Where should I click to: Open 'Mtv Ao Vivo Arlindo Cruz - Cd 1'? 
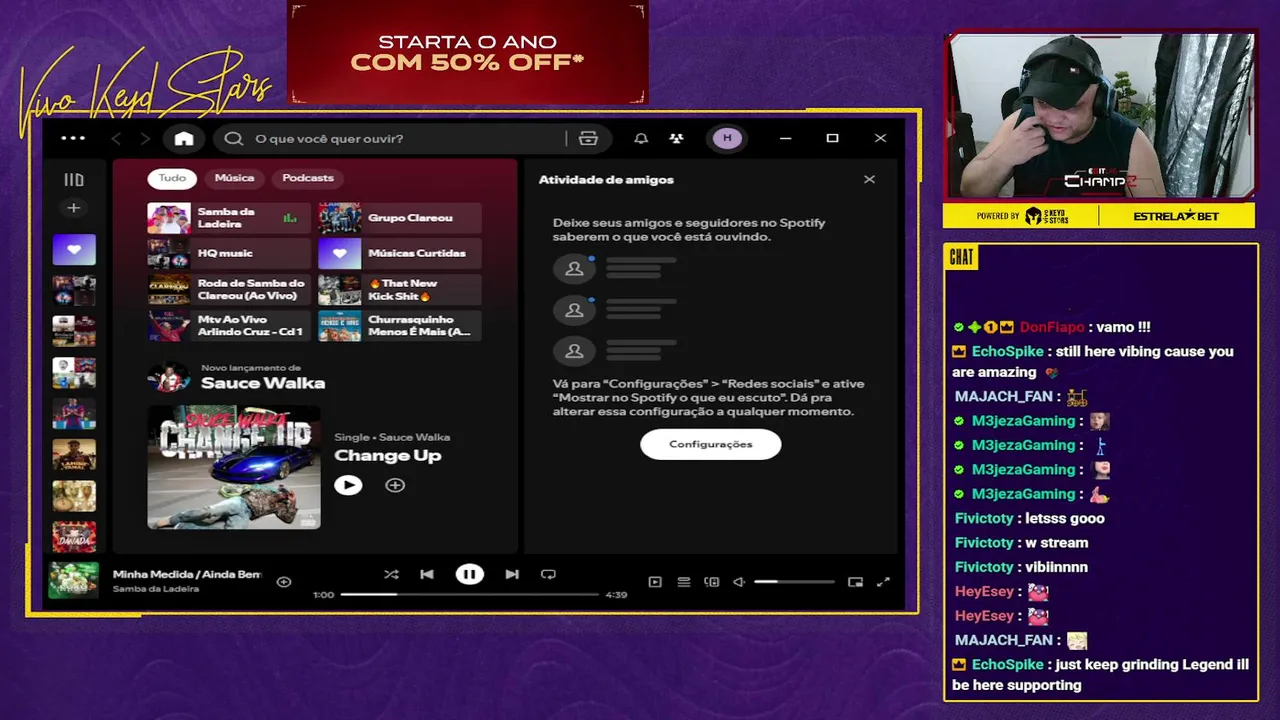(229, 326)
